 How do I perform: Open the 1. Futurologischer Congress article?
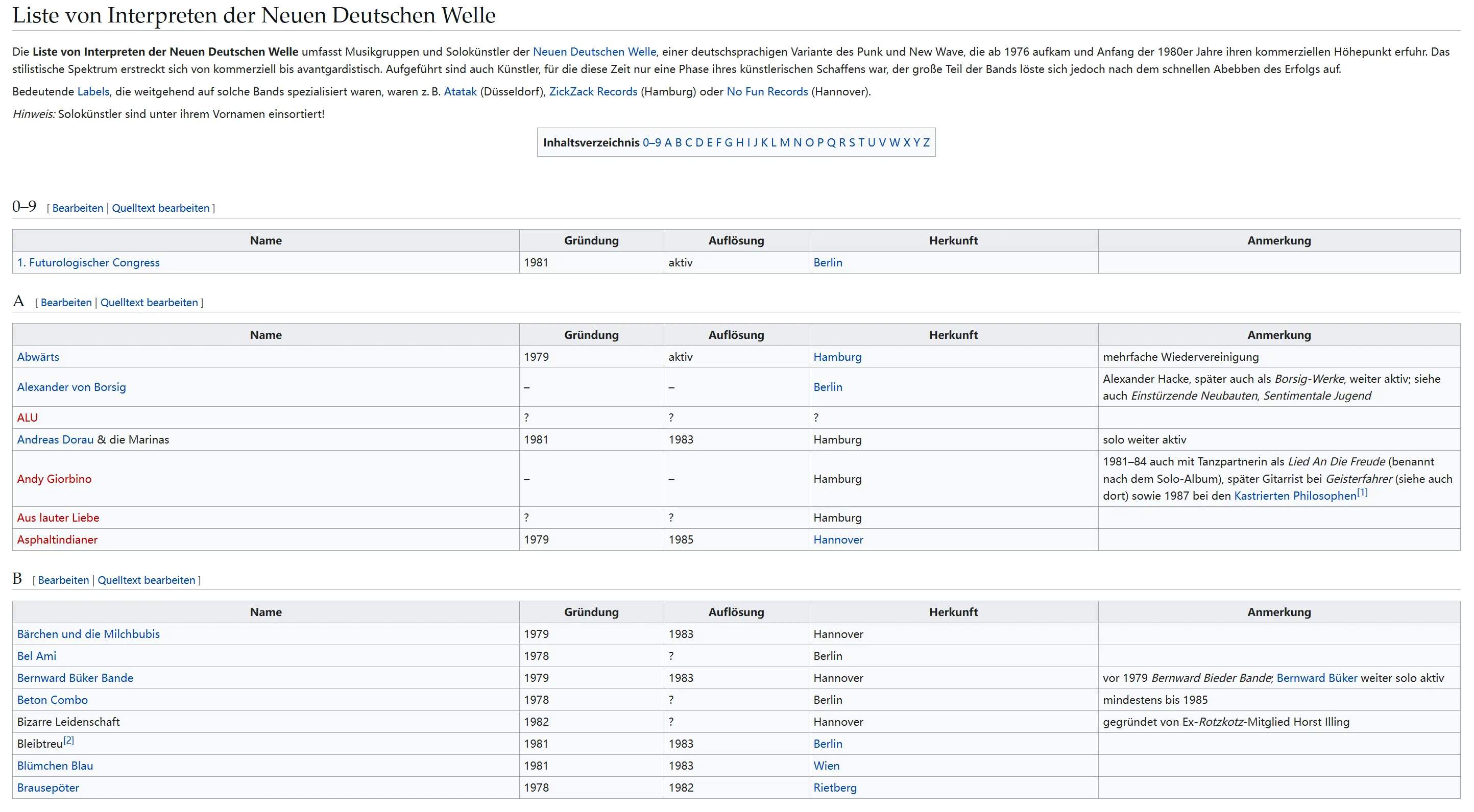(88, 262)
